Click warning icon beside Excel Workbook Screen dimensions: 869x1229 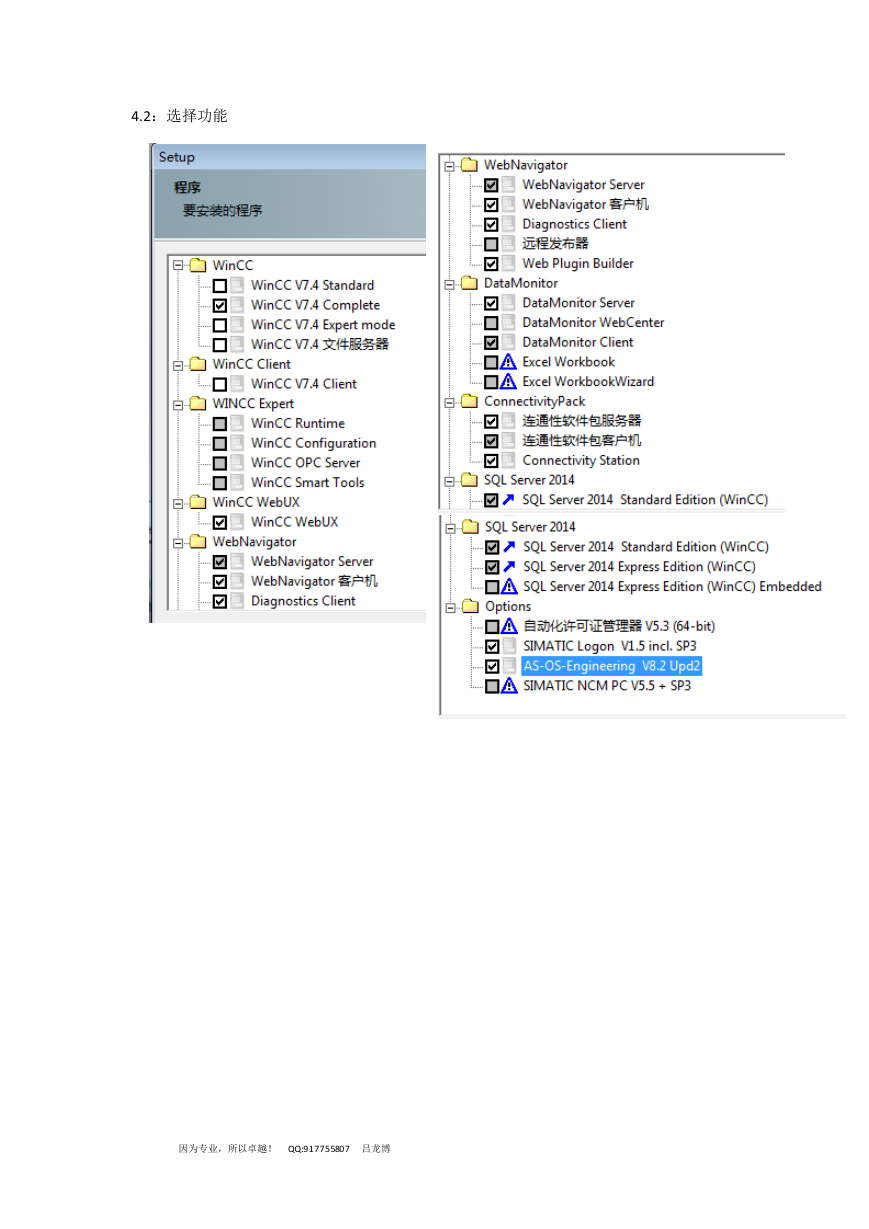click(509, 362)
